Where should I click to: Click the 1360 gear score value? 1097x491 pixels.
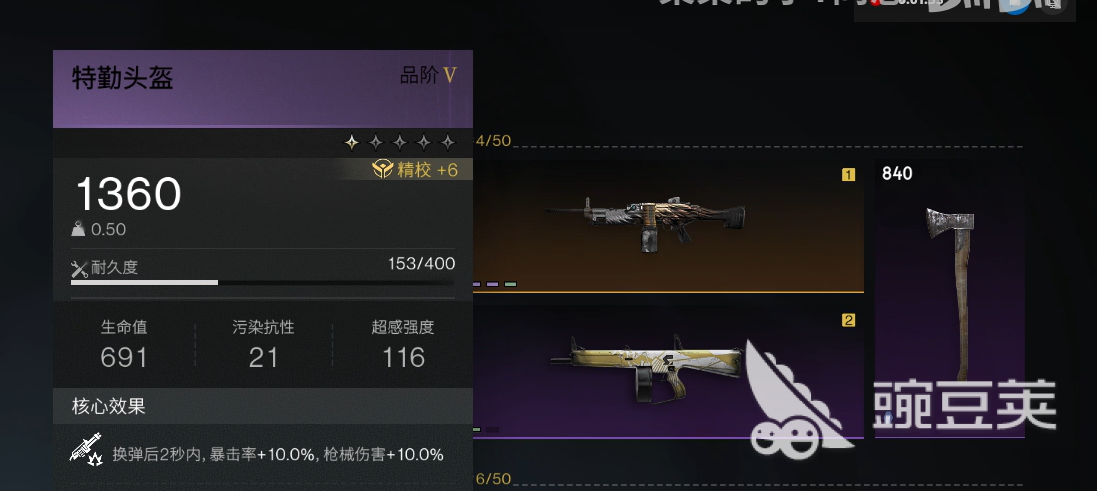[128, 194]
